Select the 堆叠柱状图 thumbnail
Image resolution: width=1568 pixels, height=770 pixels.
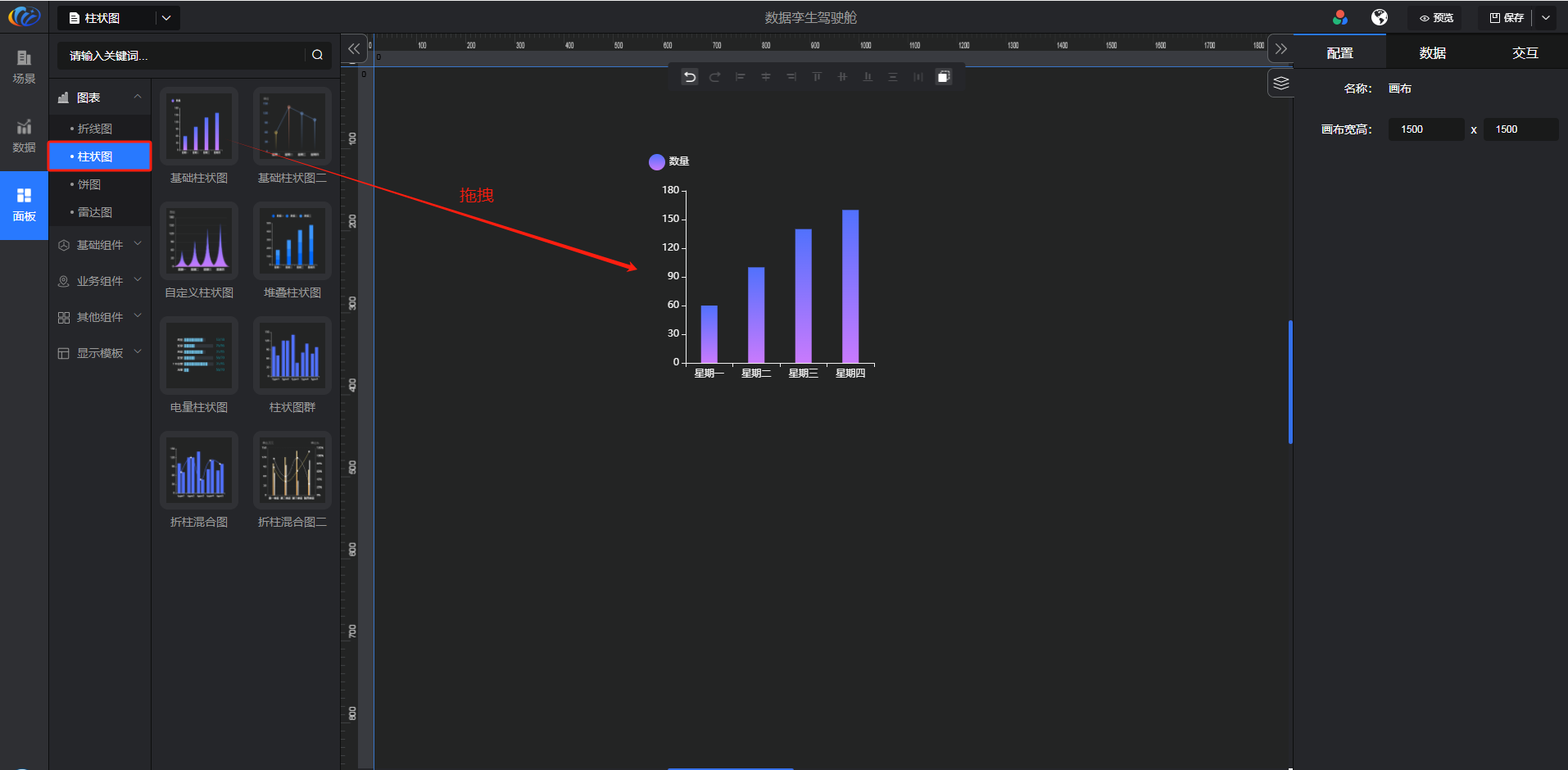point(292,241)
